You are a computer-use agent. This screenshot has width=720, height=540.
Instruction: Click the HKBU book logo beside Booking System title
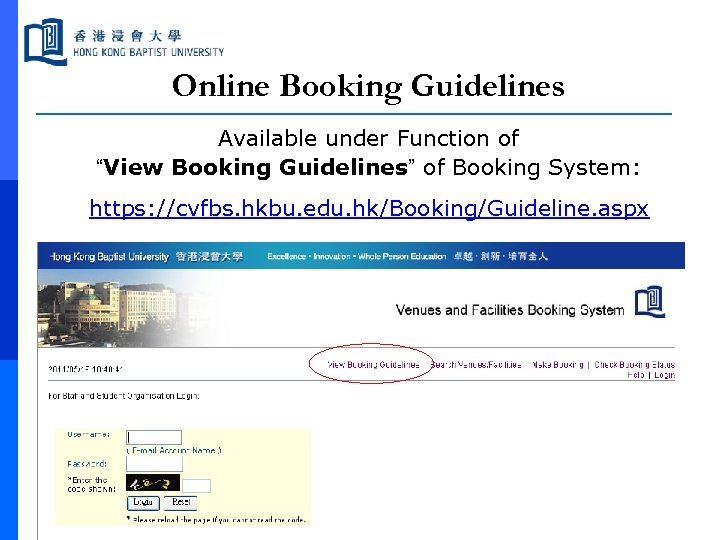tap(650, 302)
